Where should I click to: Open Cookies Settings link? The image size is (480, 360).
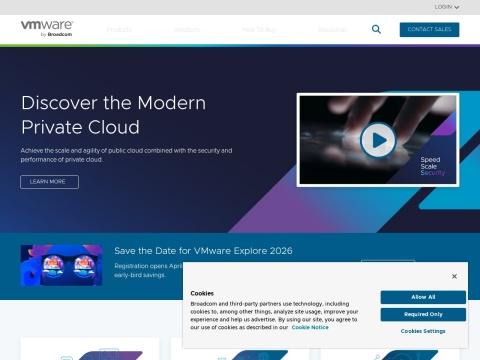(x=423, y=331)
